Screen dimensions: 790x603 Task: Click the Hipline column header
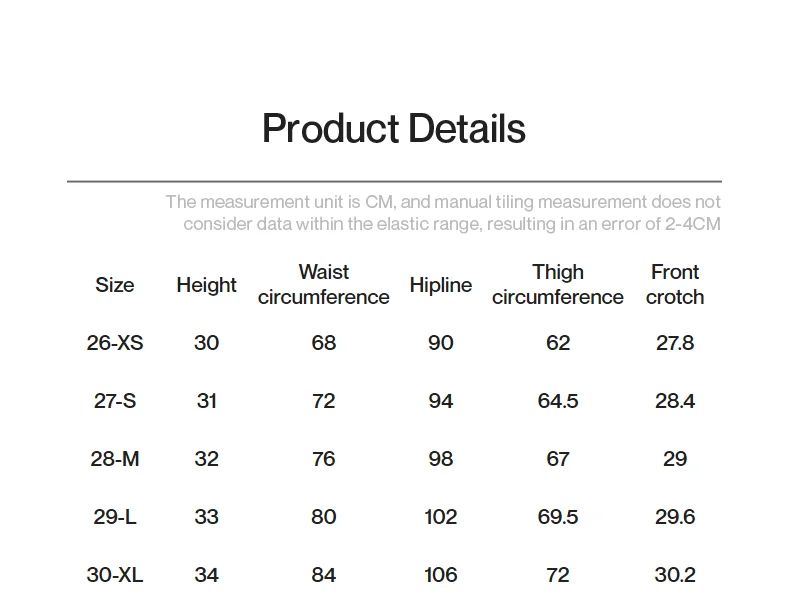point(440,285)
